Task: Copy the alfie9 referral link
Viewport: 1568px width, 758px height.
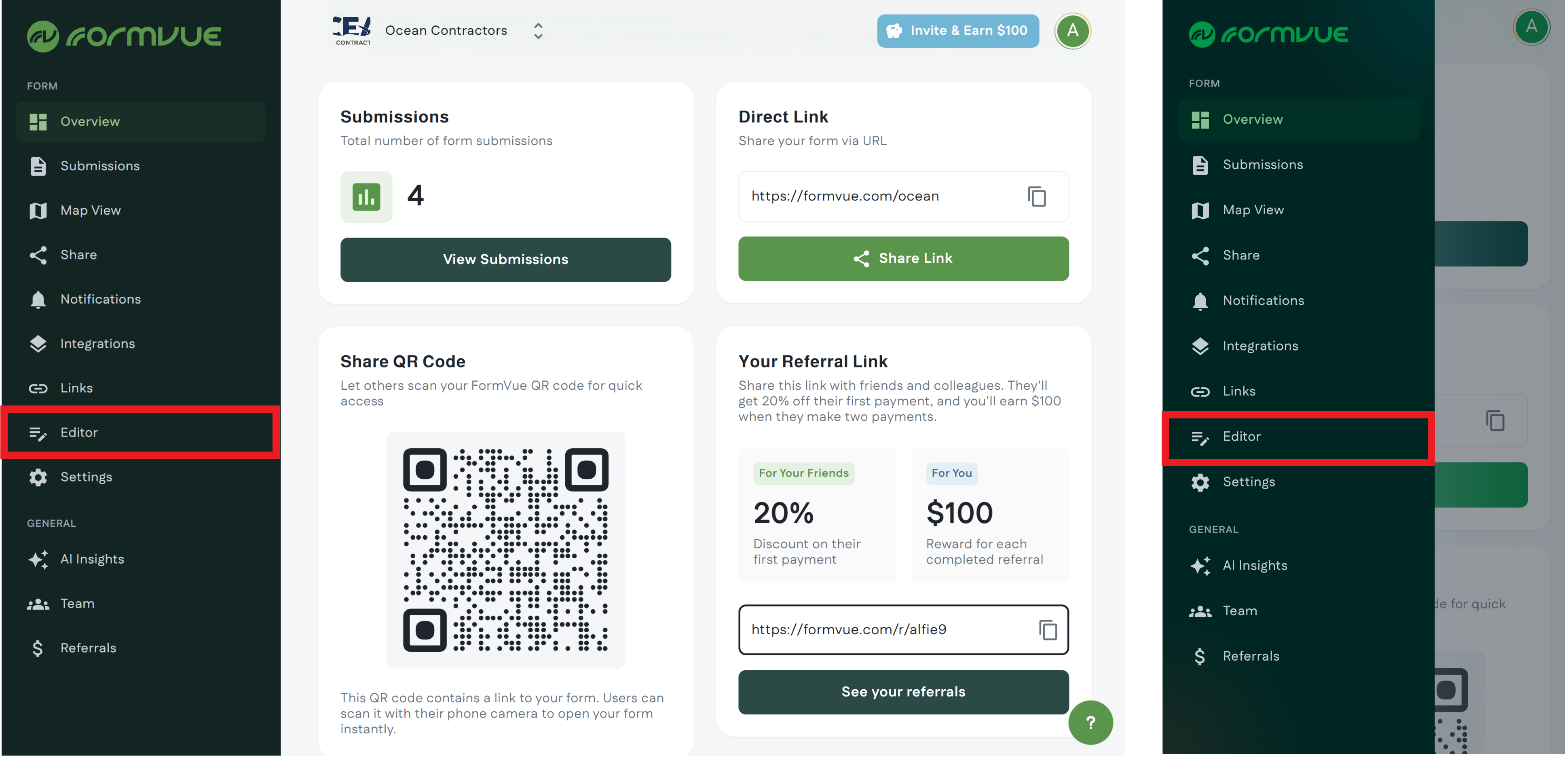Action: 1047,629
